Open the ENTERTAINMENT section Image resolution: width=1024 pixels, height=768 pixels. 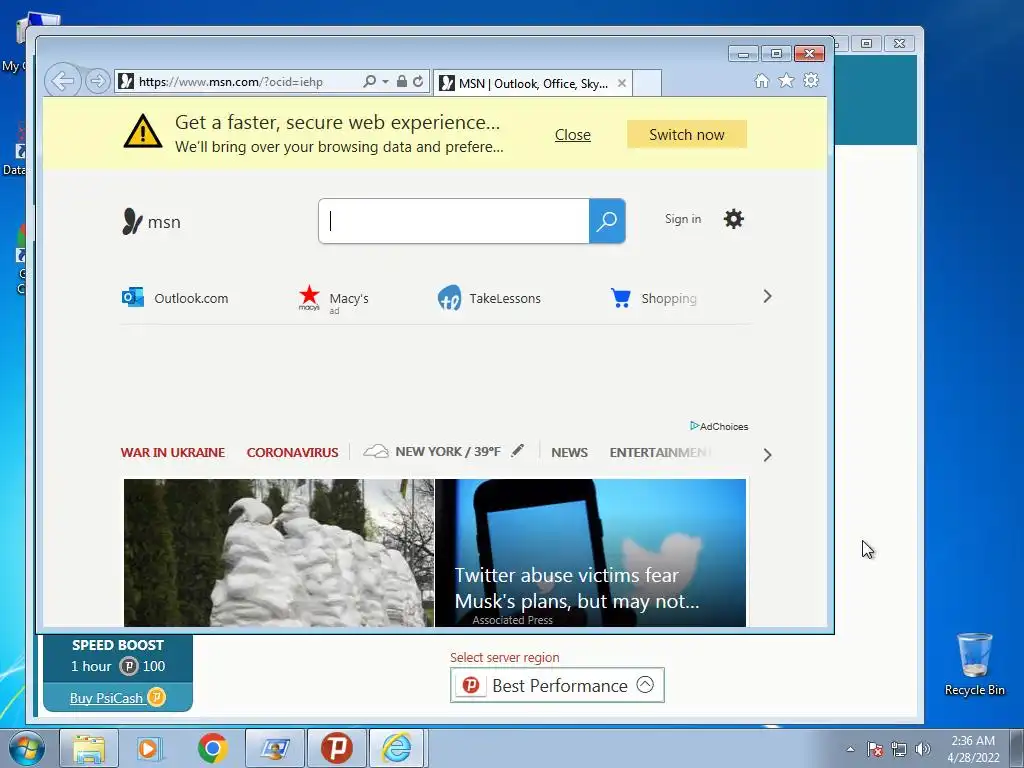click(x=660, y=452)
